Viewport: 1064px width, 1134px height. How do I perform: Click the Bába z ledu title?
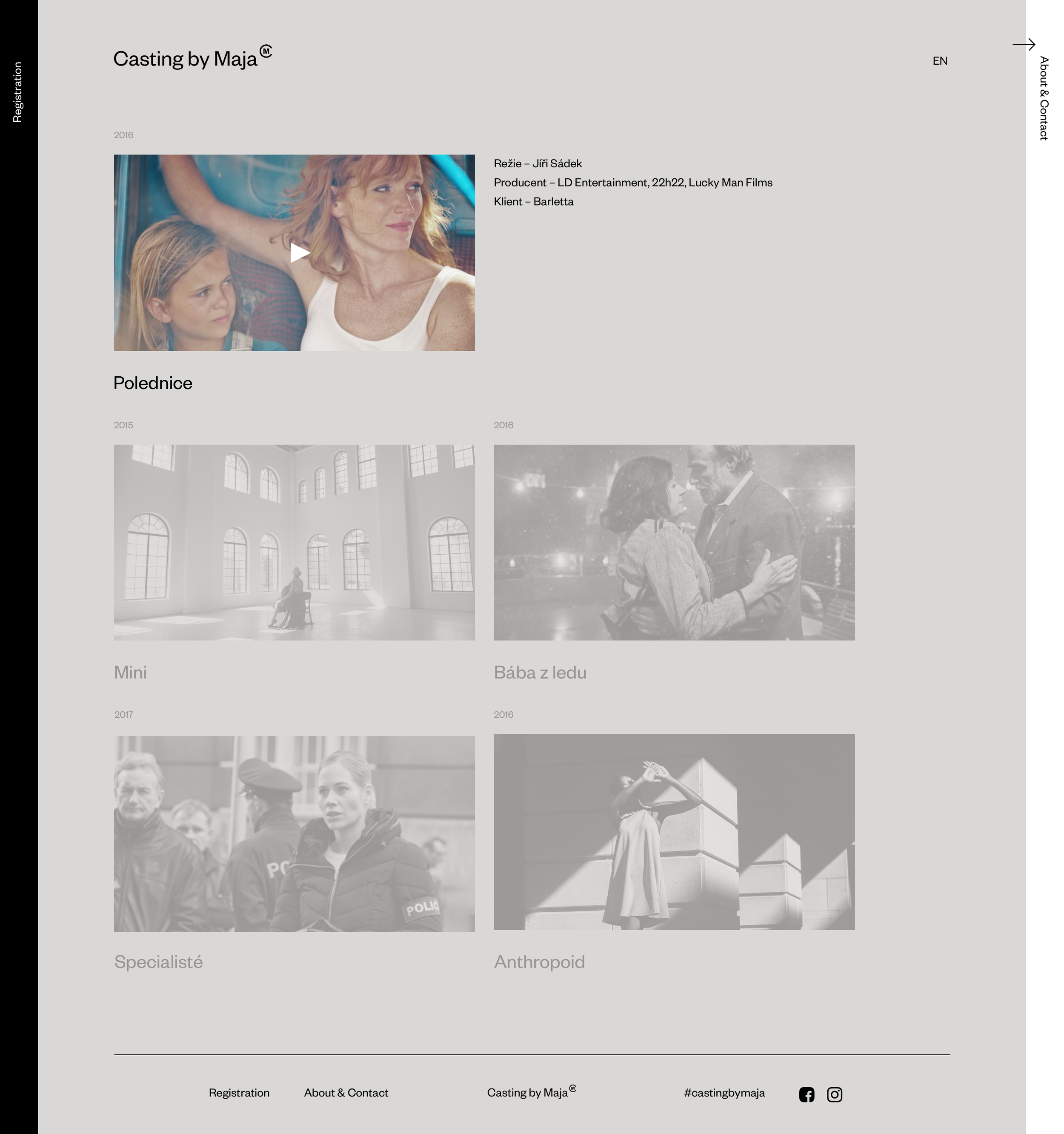tap(540, 673)
